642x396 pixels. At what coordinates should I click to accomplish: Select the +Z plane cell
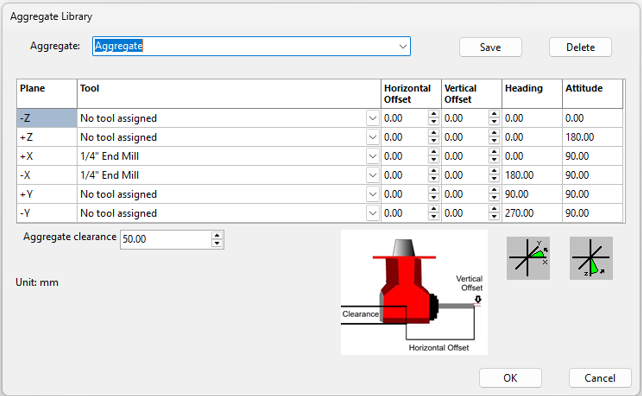coord(47,137)
